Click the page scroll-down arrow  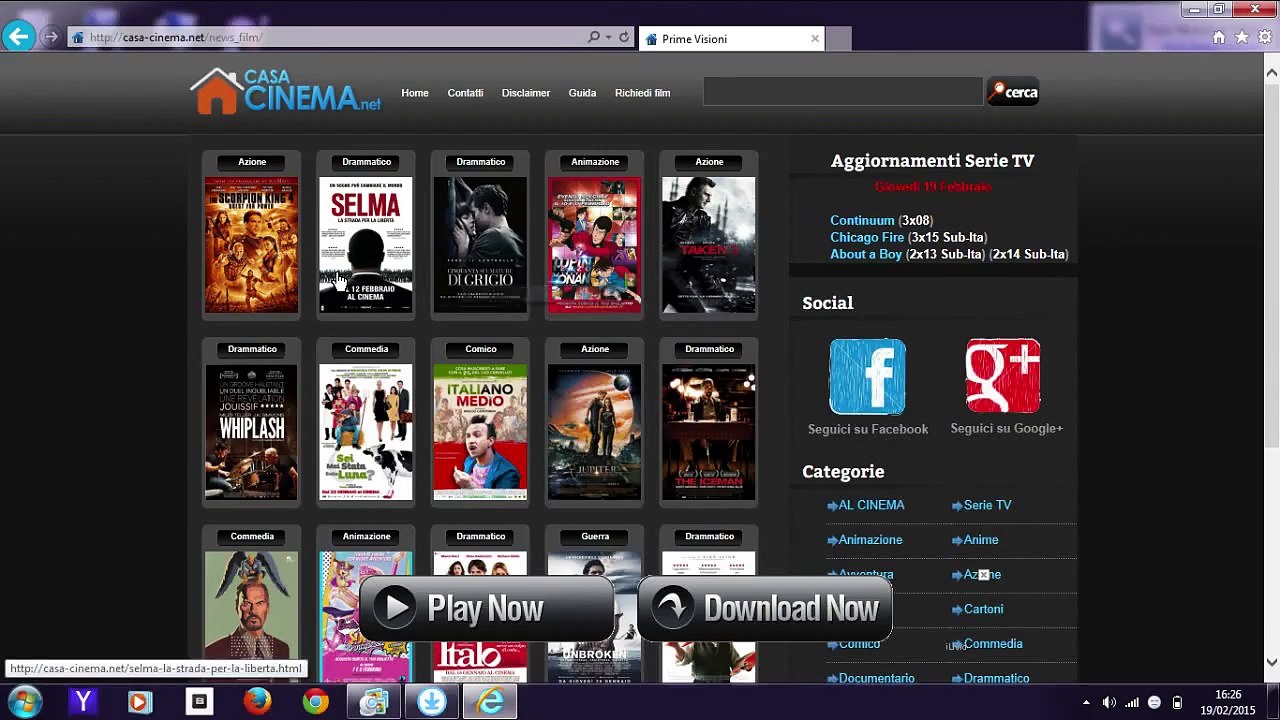(x=1272, y=662)
